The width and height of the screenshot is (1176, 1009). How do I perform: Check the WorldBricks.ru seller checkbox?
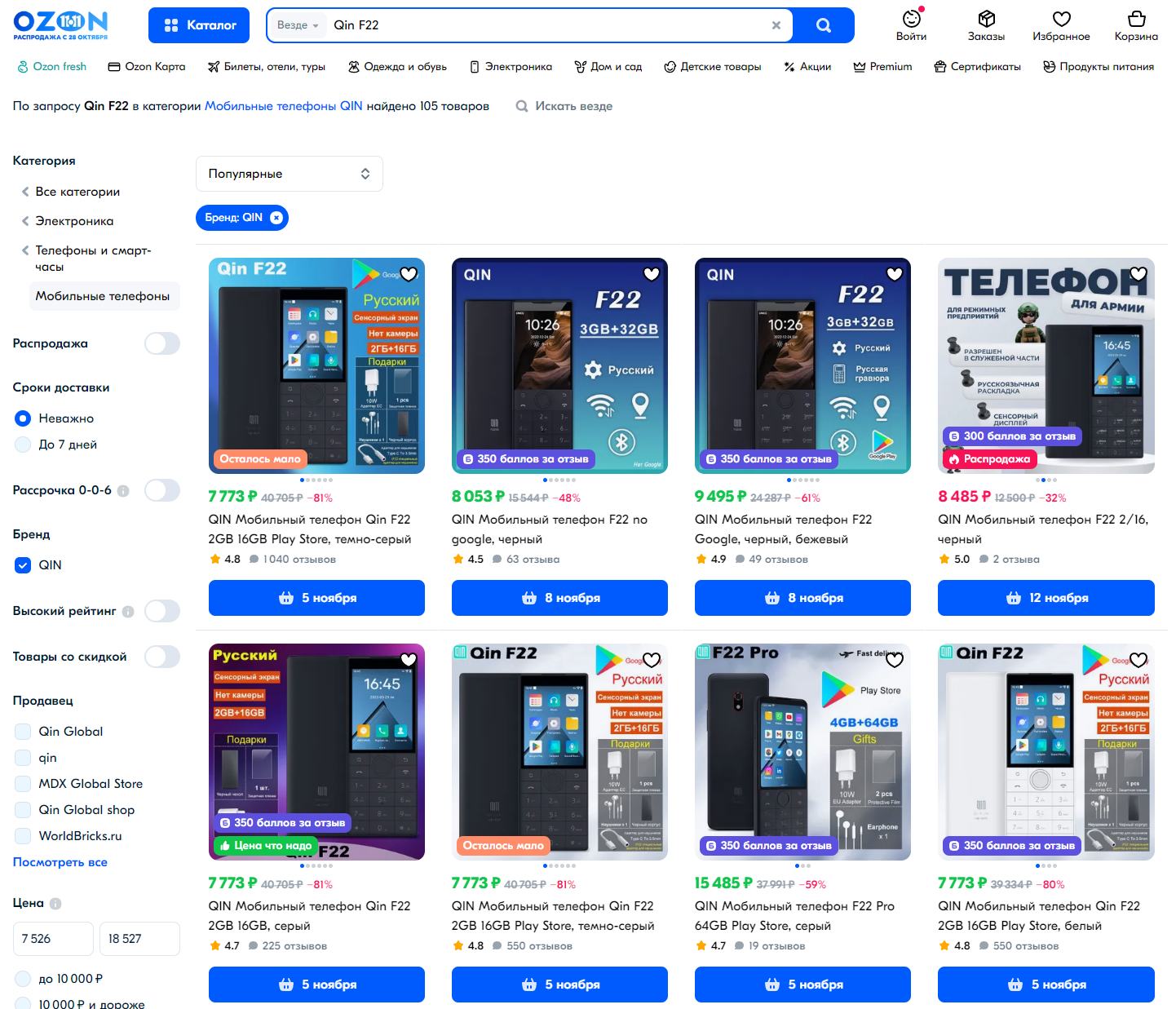click(23, 836)
